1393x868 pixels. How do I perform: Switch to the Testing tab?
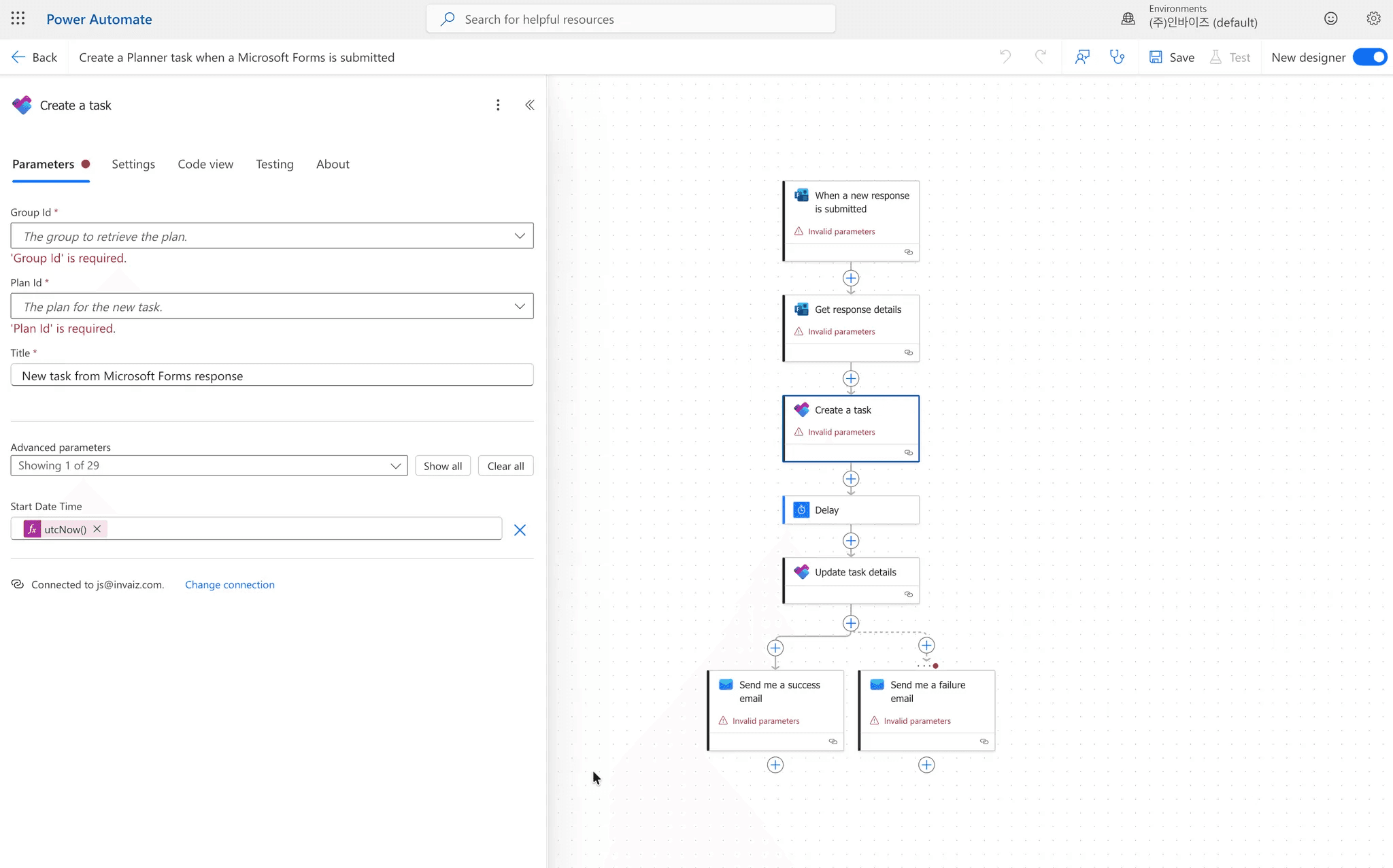(x=275, y=164)
